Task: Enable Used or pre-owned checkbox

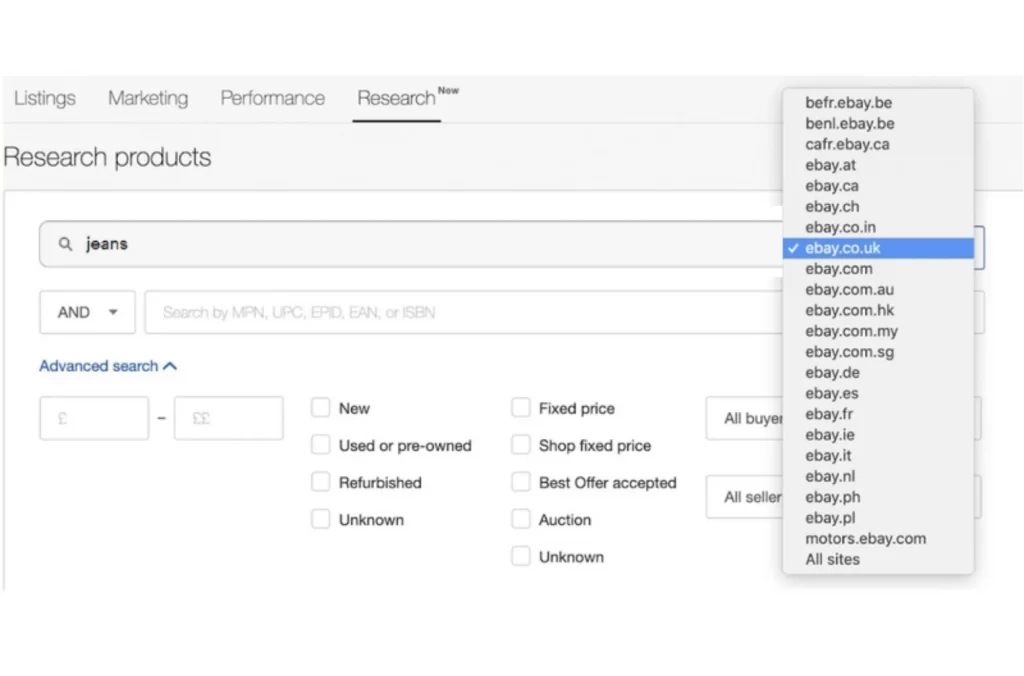Action: click(321, 445)
